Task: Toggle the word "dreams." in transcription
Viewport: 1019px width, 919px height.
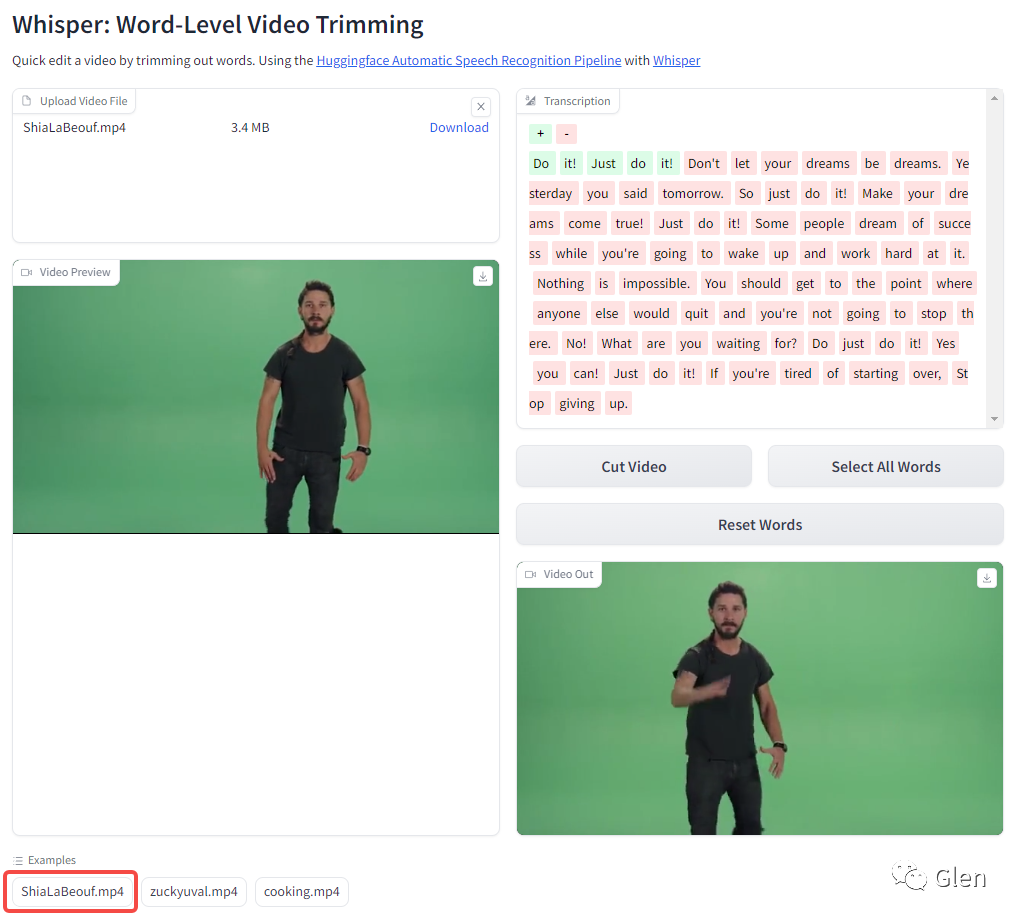Action: coord(917,164)
